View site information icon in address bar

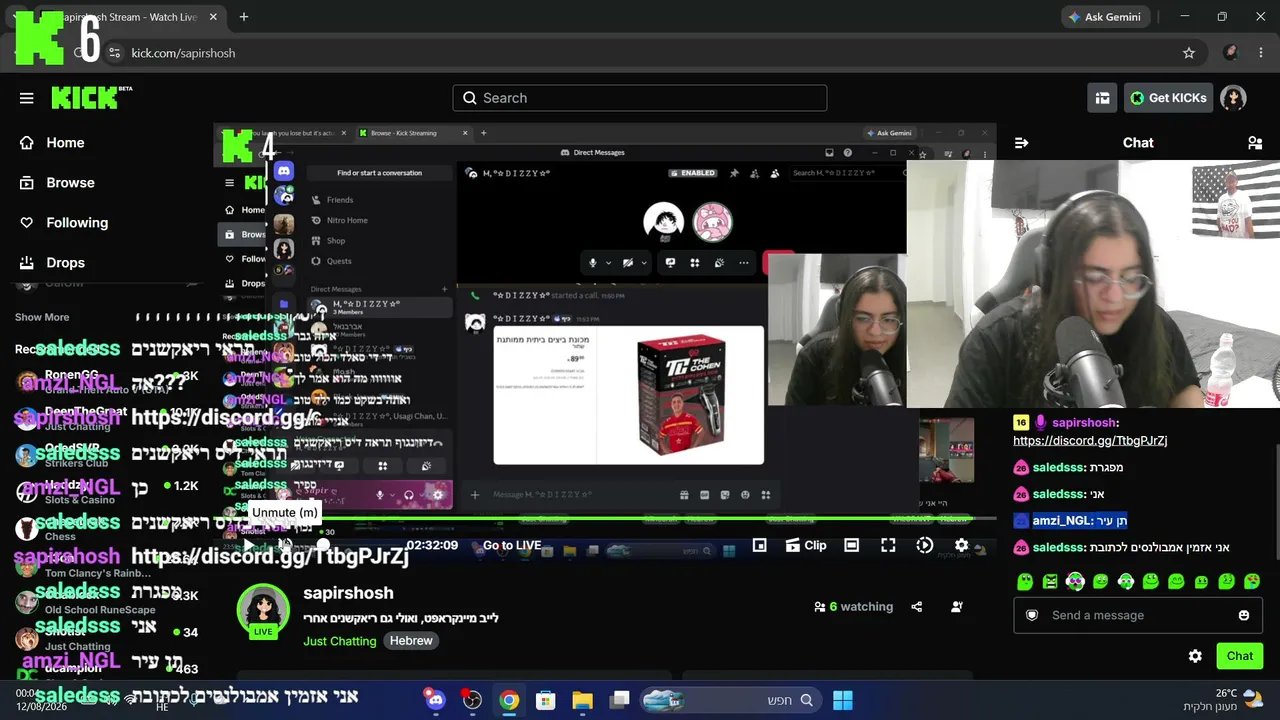114,53
